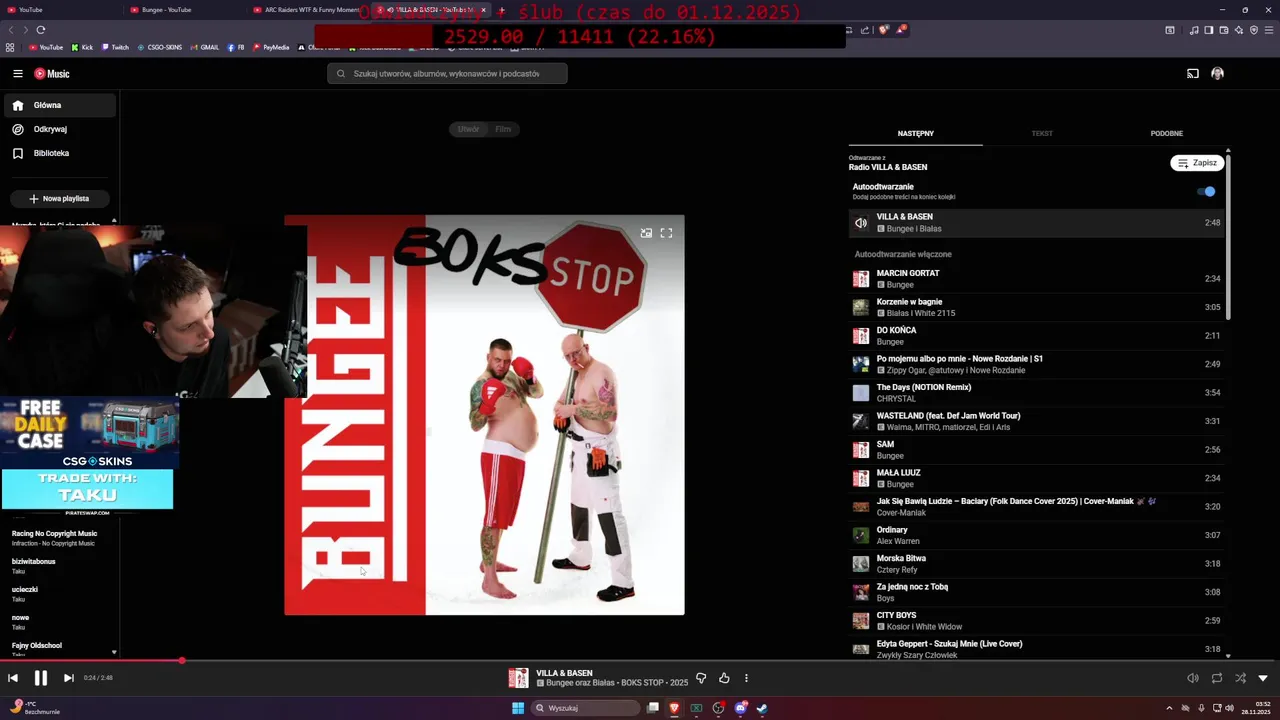Skip to the previous track
This screenshot has width=1280, height=720.
pyautogui.click(x=13, y=678)
